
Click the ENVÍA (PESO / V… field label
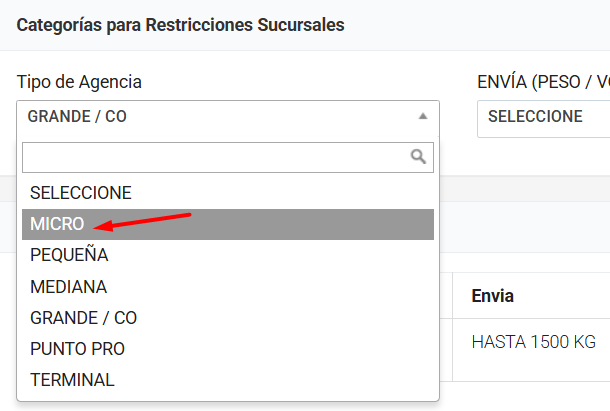pyautogui.click(x=543, y=82)
